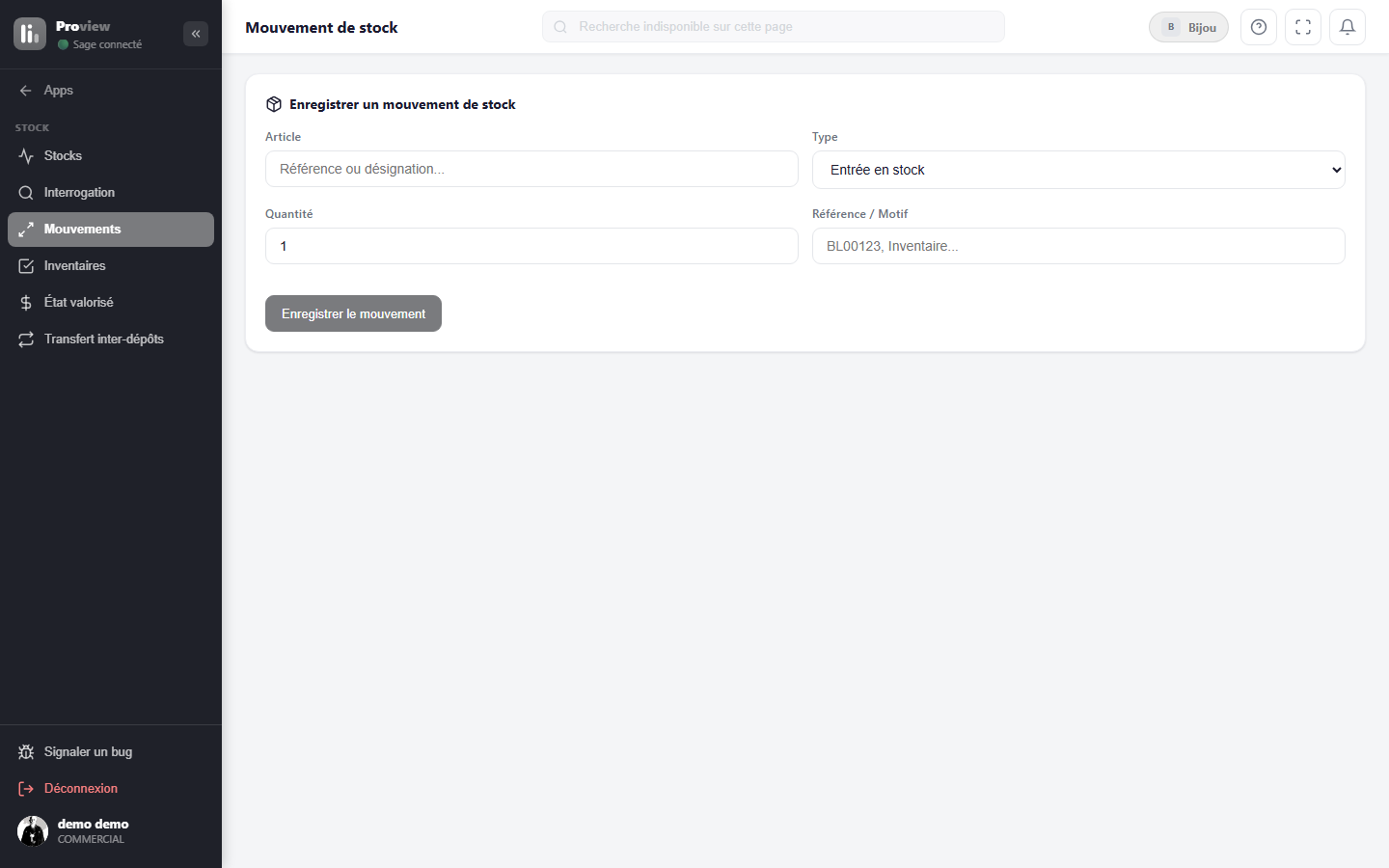Click Enregistrer le mouvement button
Viewport: 1389px width, 868px height.
(353, 313)
